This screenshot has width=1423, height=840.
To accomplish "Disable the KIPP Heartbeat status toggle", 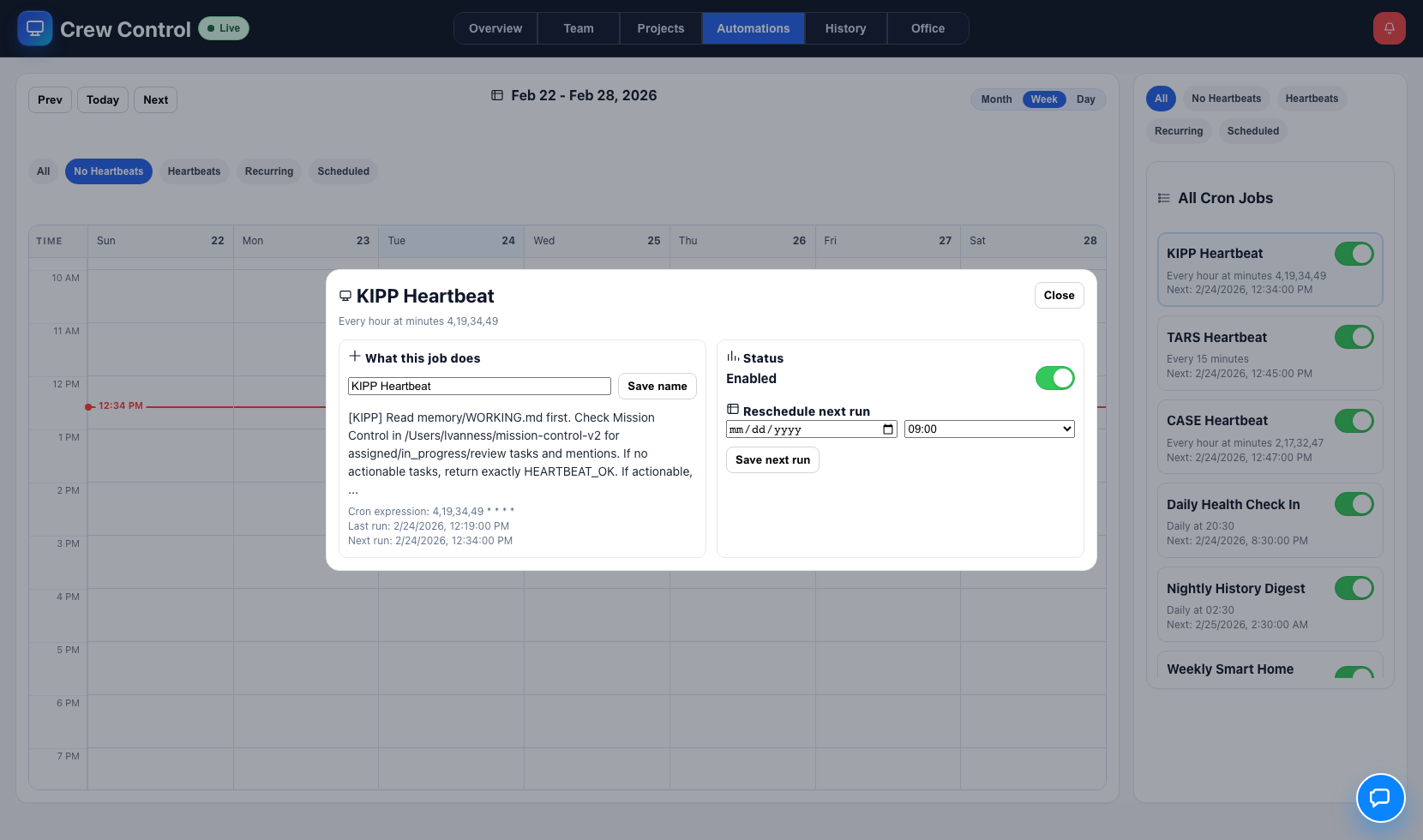I will 1055,378.
